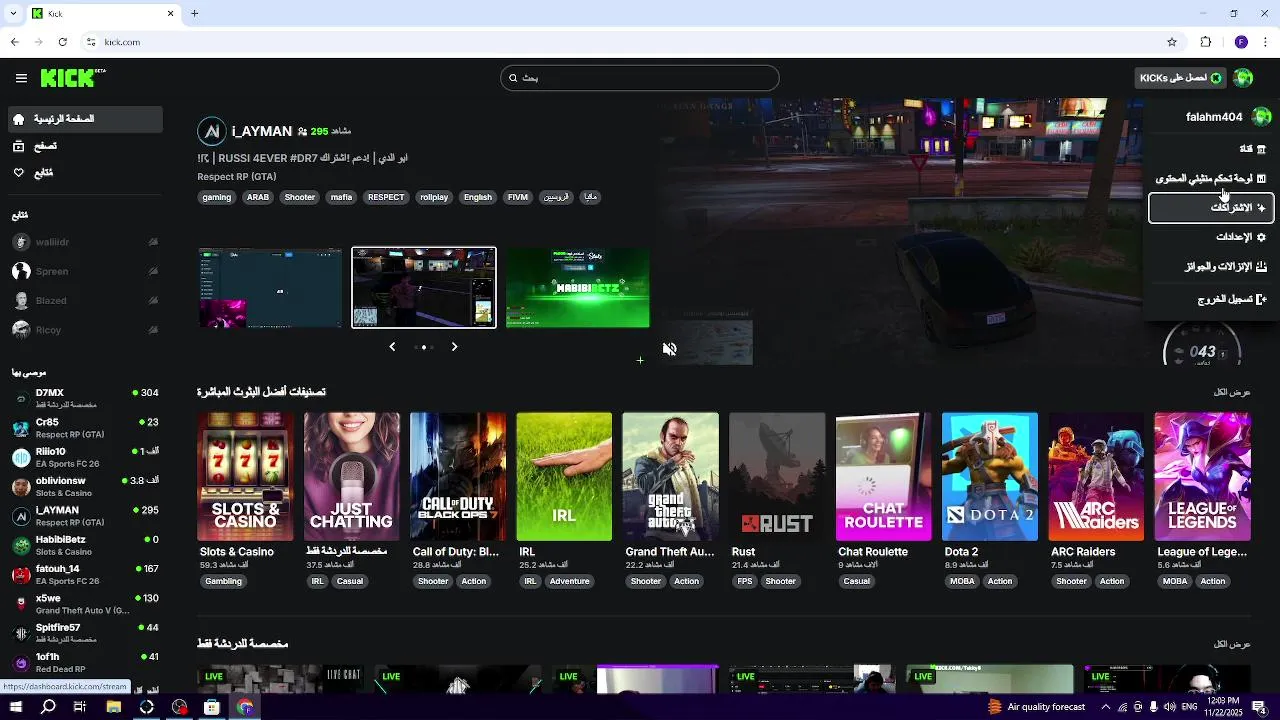1280x720 pixels.
Task: Open the Call of Duty Black Ops 7 card
Action: 458,477
